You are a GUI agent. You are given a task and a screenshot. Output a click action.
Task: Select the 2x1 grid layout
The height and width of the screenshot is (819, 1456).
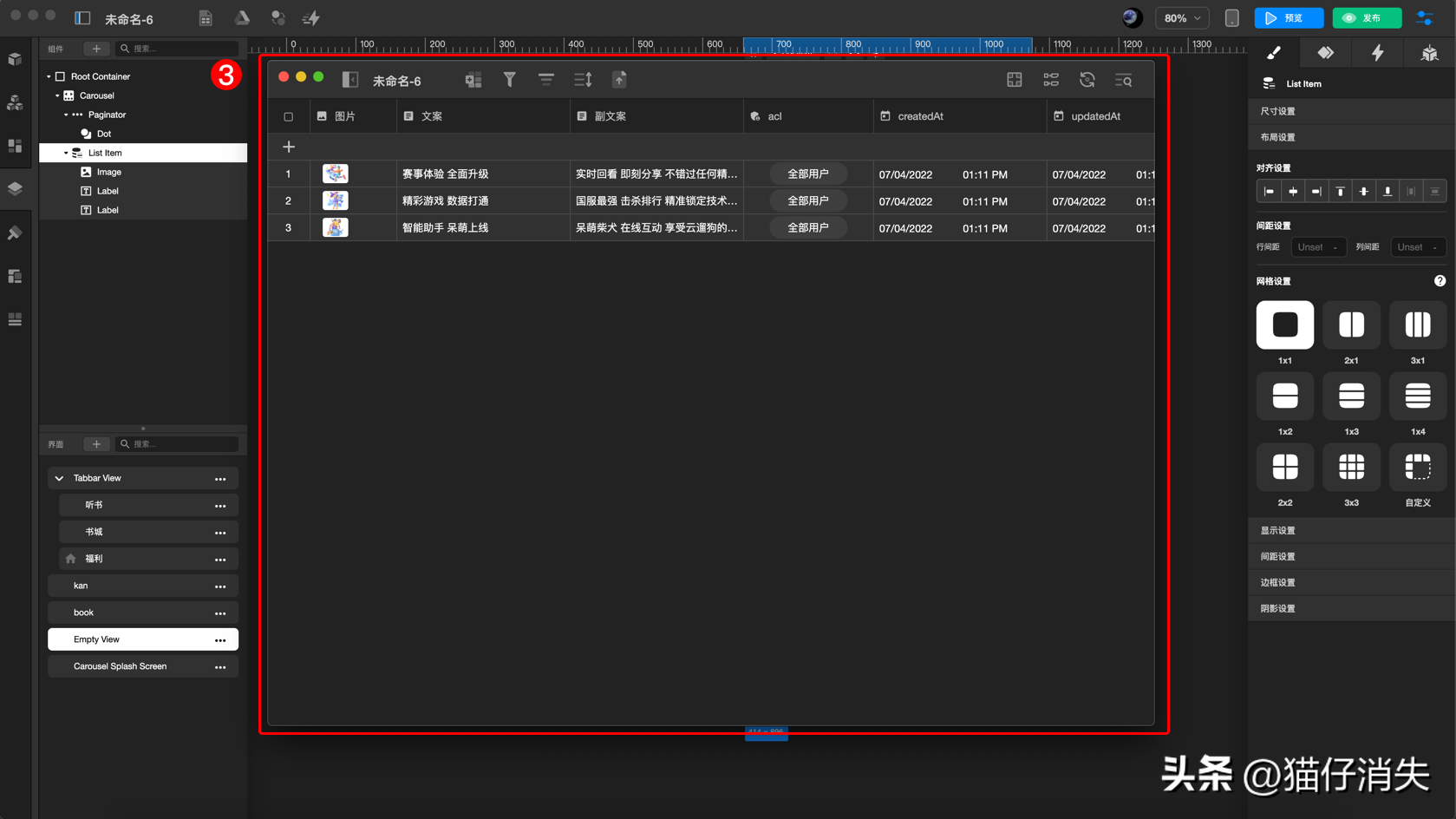pos(1351,325)
